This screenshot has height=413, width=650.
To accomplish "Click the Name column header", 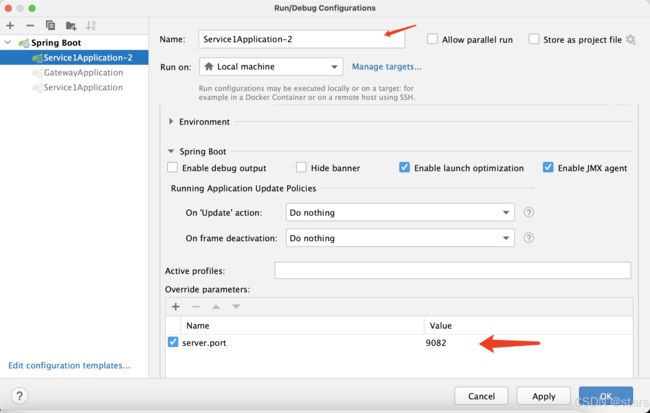I will pyautogui.click(x=302, y=326).
